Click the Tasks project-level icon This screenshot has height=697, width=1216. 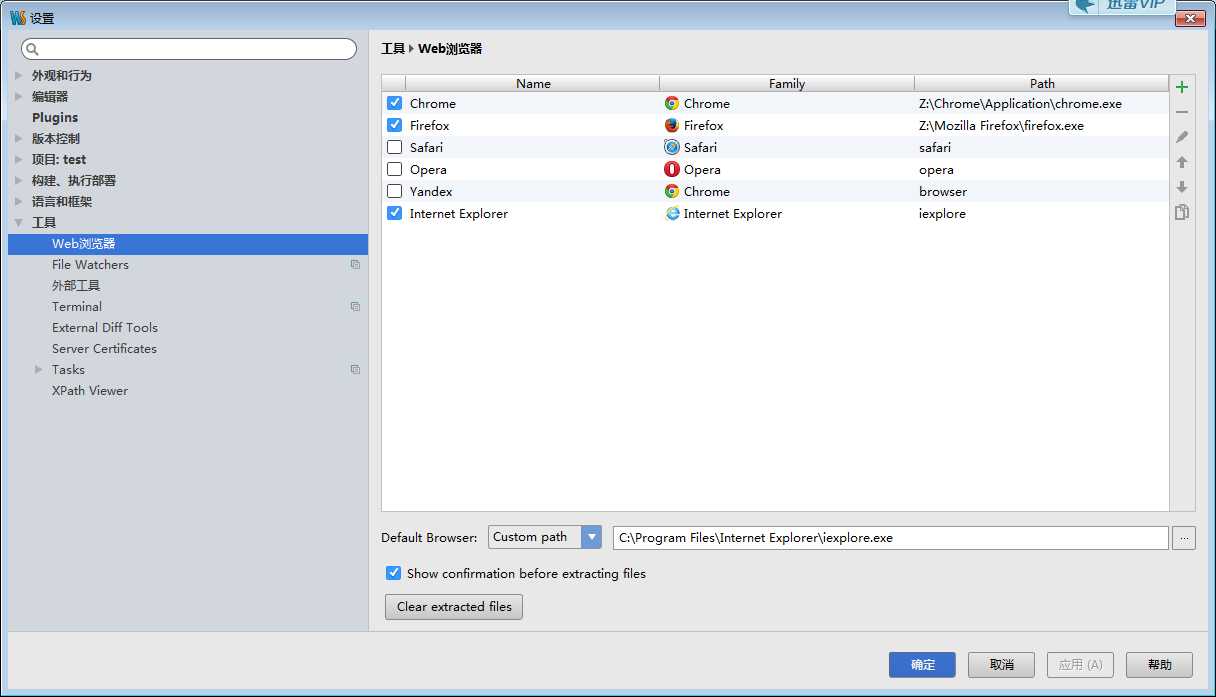(x=355, y=370)
